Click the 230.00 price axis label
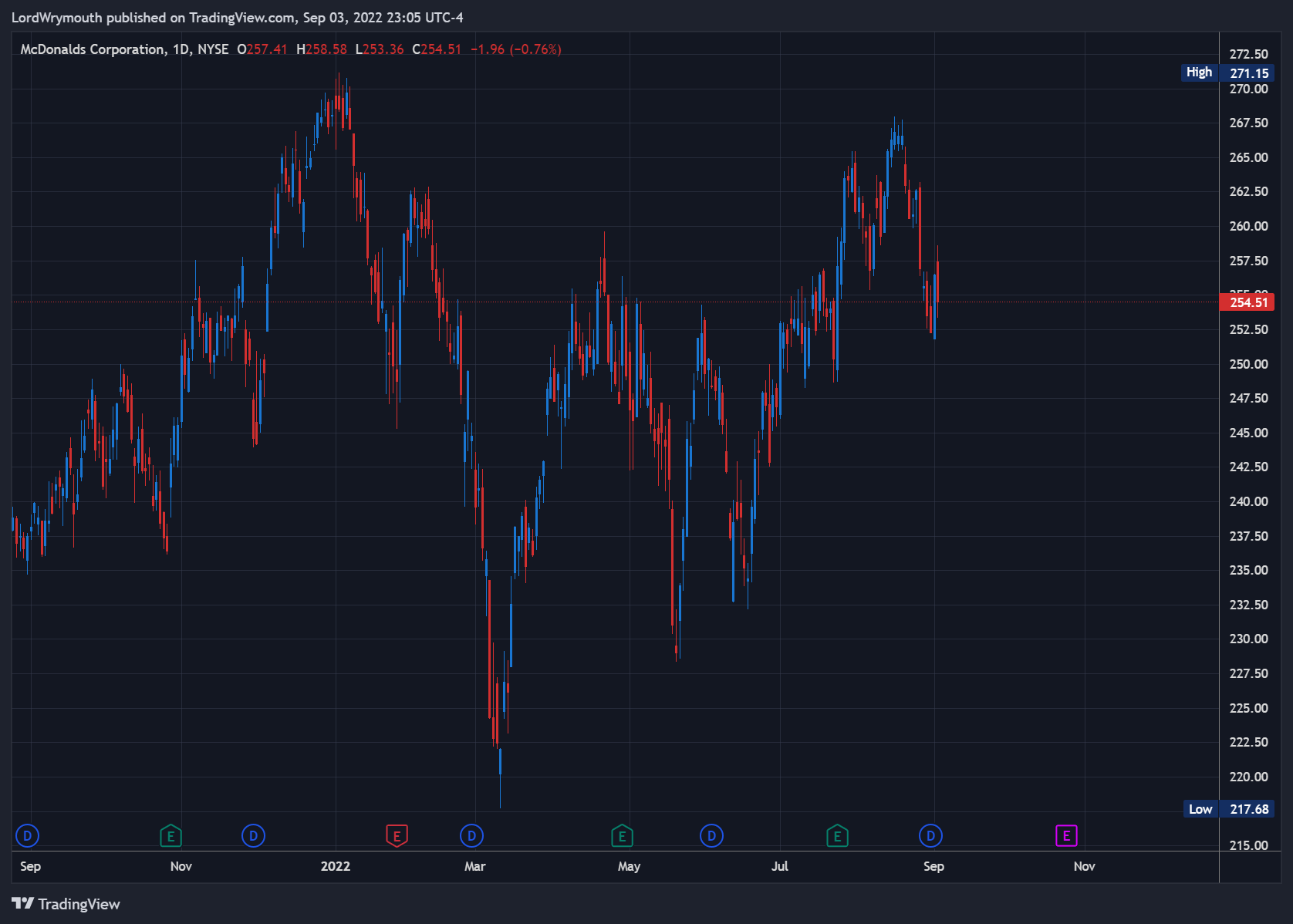Viewport: 1293px width, 924px height. pyautogui.click(x=1248, y=639)
